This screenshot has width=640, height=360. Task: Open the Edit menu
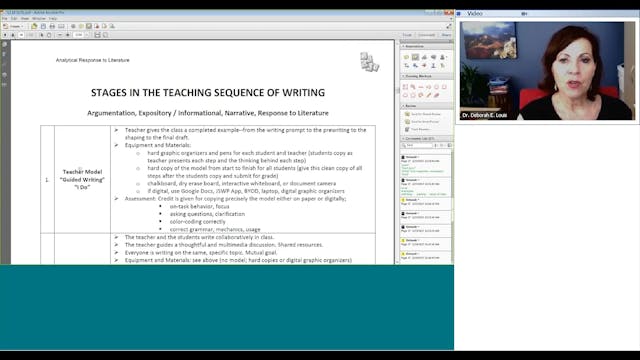14,18
